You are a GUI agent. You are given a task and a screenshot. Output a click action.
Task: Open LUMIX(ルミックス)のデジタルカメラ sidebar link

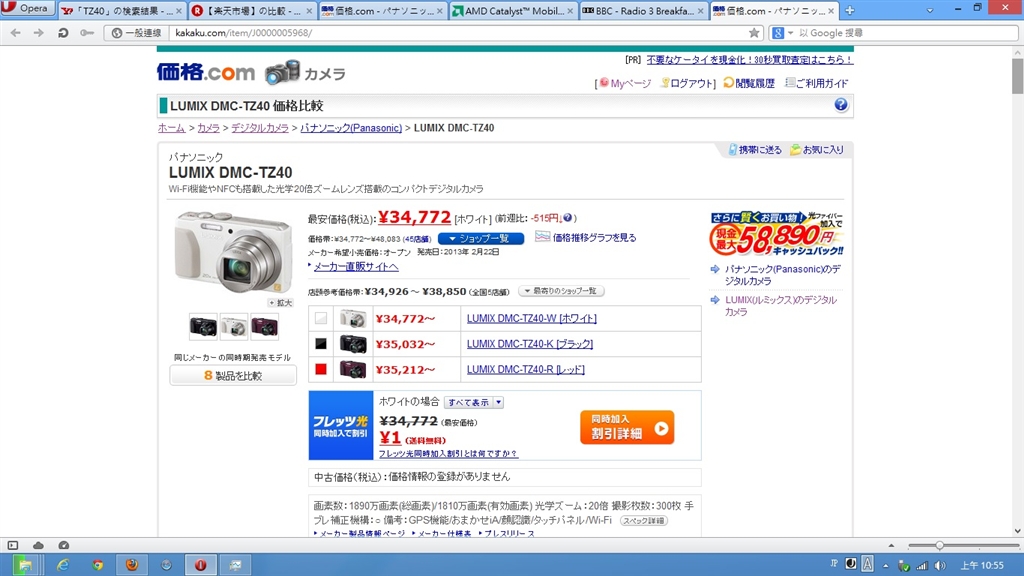pyautogui.click(x=780, y=306)
